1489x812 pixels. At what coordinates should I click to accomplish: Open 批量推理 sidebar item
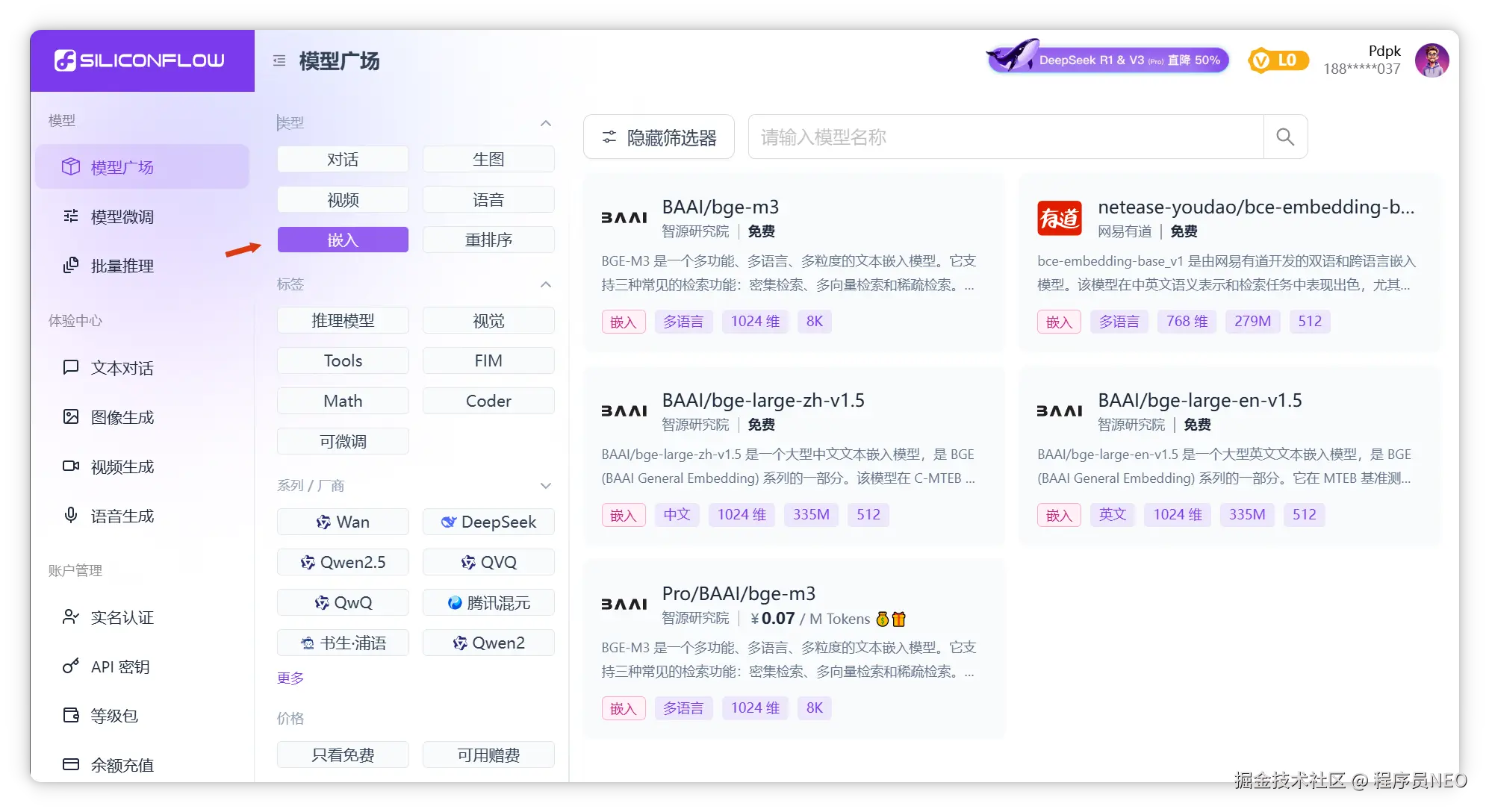point(122,266)
